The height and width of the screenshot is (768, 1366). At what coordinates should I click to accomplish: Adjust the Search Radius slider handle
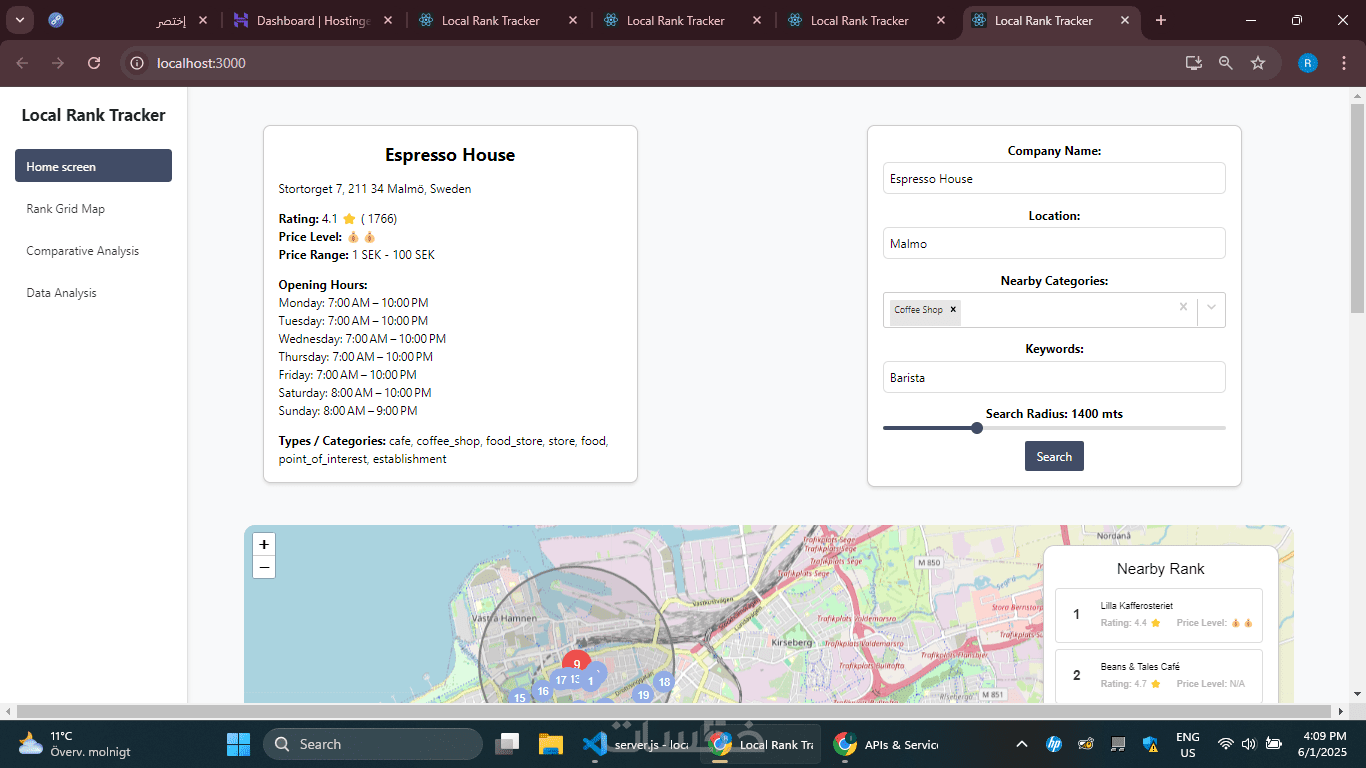click(x=977, y=428)
